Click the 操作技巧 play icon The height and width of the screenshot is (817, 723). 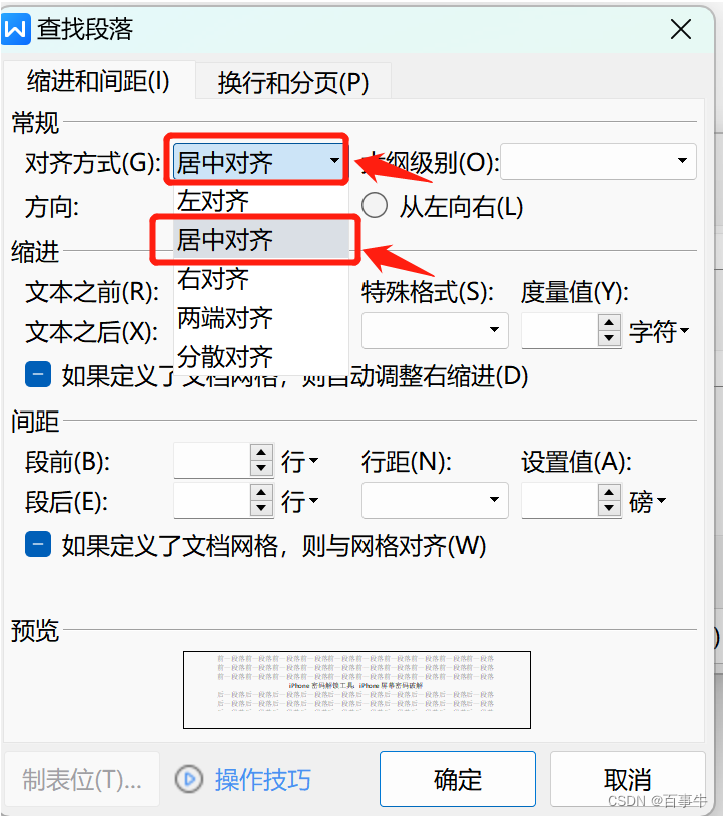pos(189,779)
